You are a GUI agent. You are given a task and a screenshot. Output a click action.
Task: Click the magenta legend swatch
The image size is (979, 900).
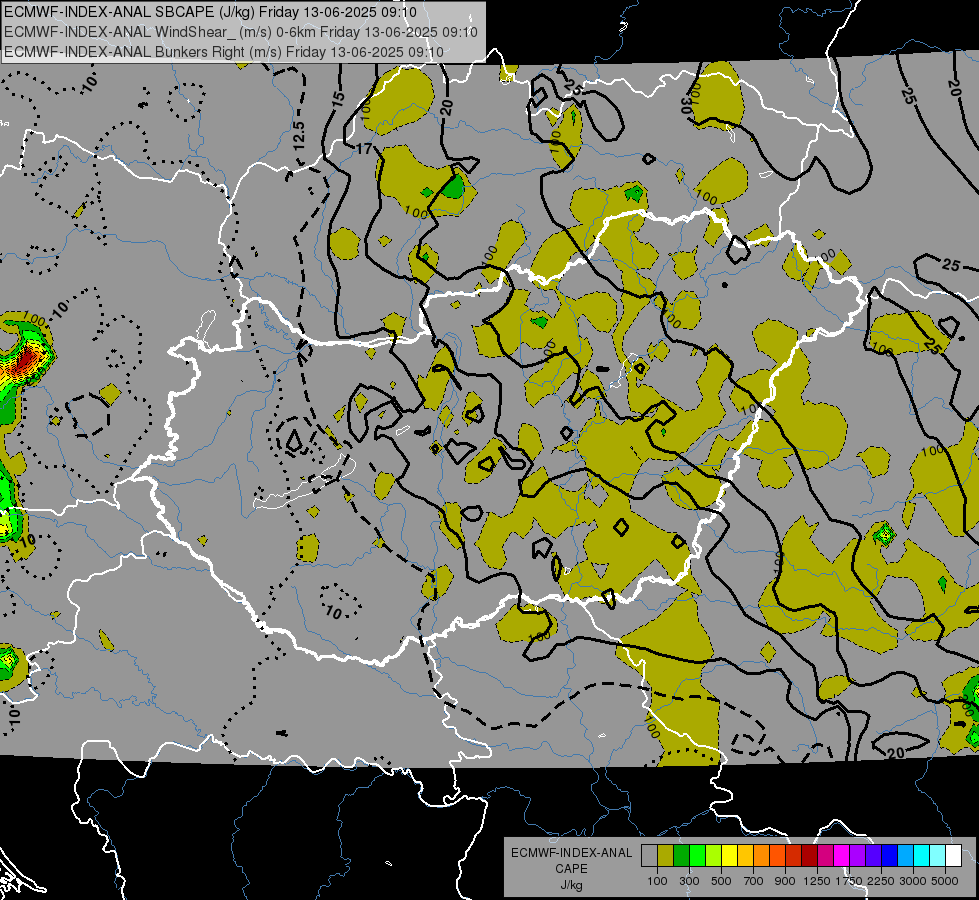click(842, 856)
